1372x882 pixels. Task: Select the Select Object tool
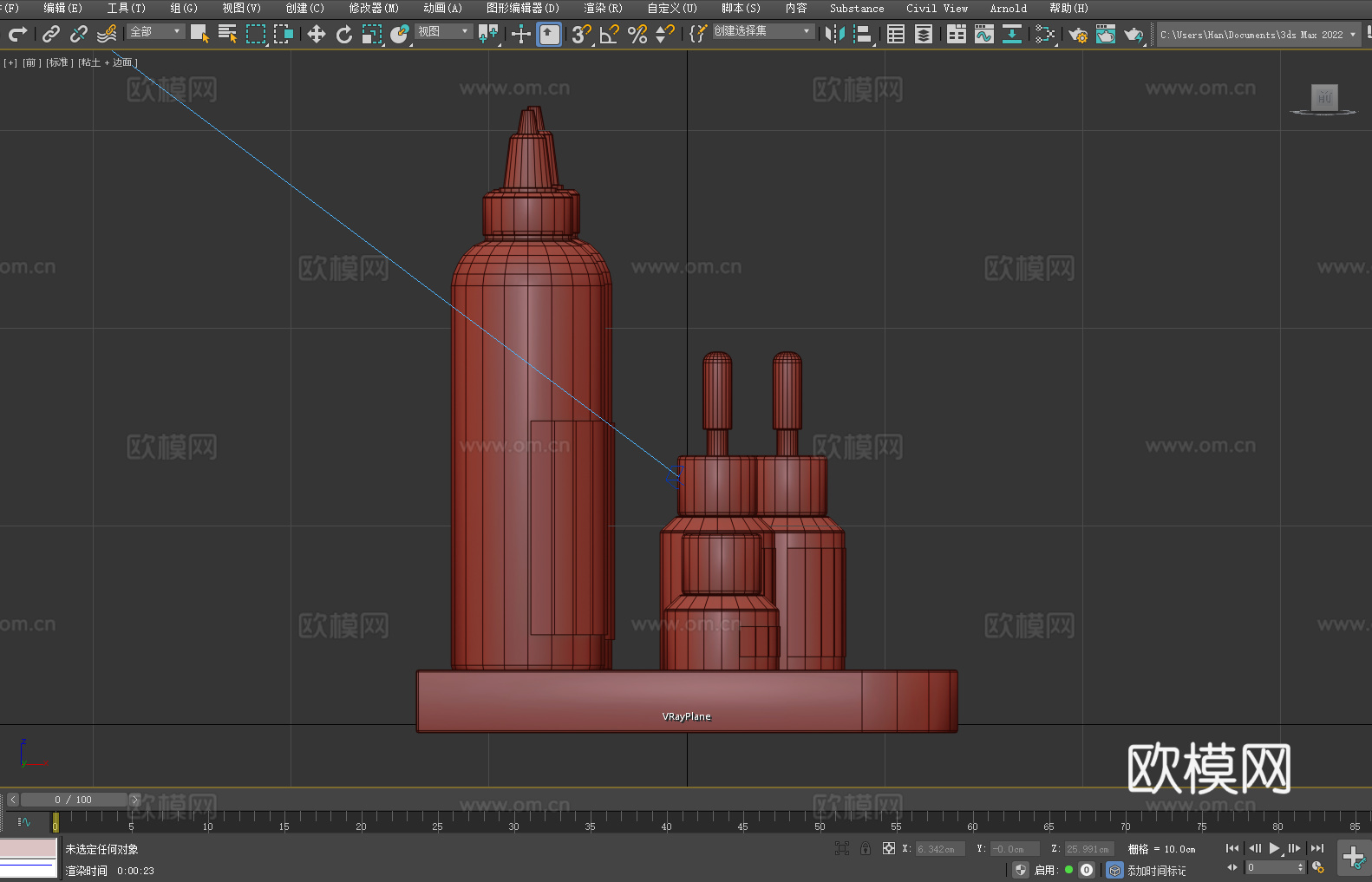[x=199, y=34]
